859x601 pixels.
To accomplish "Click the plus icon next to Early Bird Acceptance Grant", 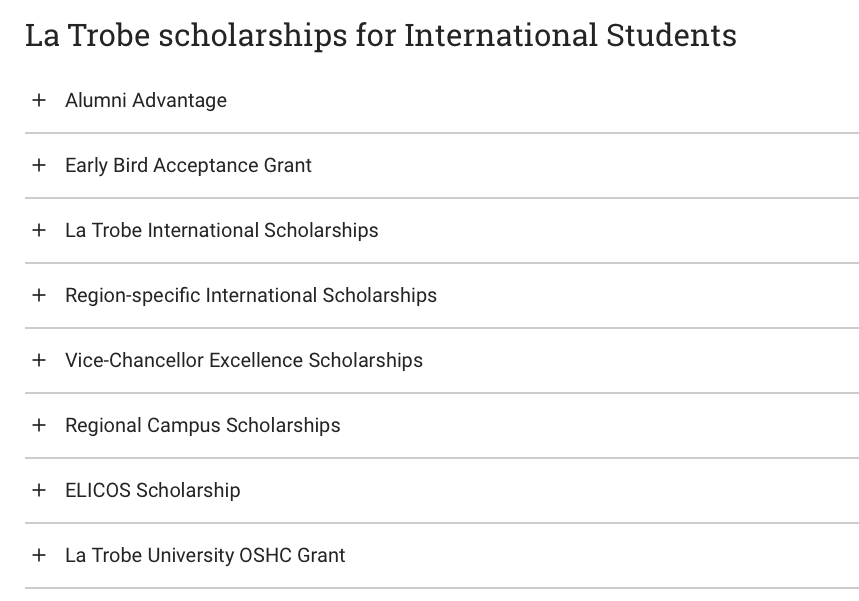I will [x=39, y=165].
